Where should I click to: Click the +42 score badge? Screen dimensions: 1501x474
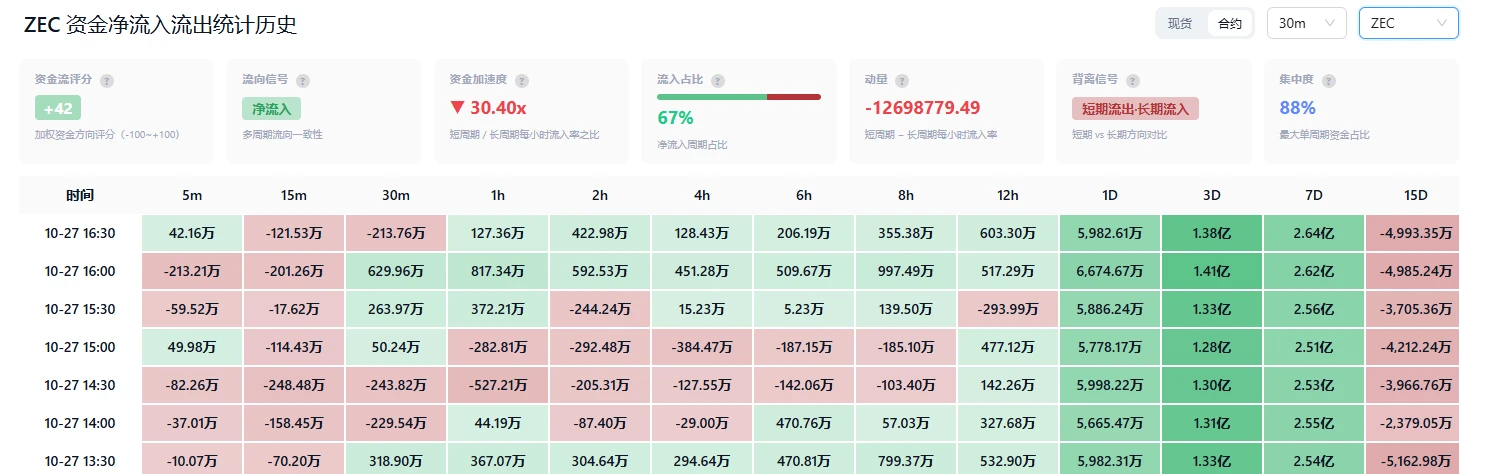click(x=58, y=108)
